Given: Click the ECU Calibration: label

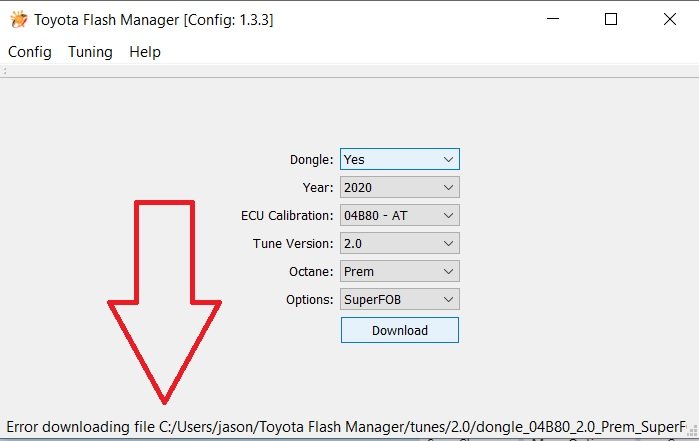Looking at the screenshot, I should tap(287, 216).
